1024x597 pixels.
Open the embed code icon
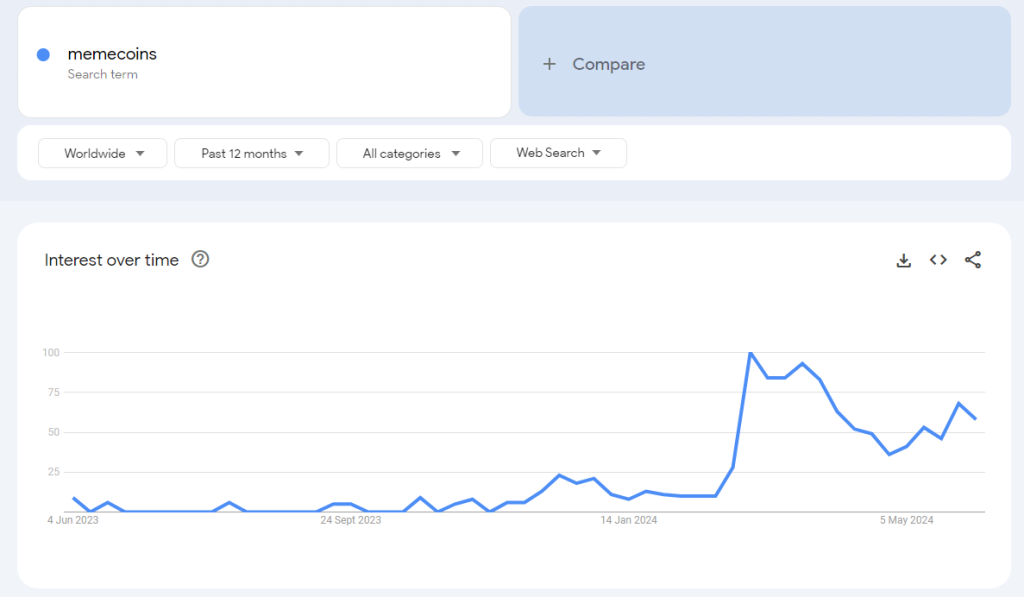pyautogui.click(x=938, y=260)
